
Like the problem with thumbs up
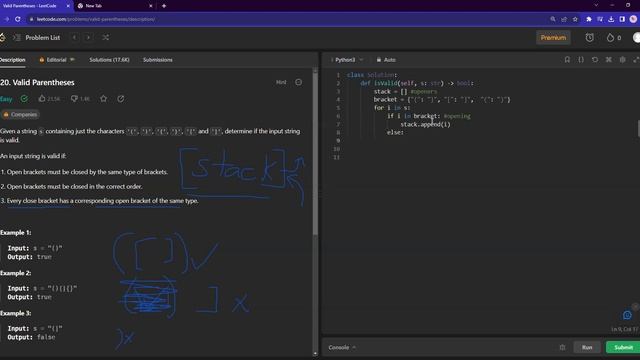pyautogui.click(x=49, y=99)
